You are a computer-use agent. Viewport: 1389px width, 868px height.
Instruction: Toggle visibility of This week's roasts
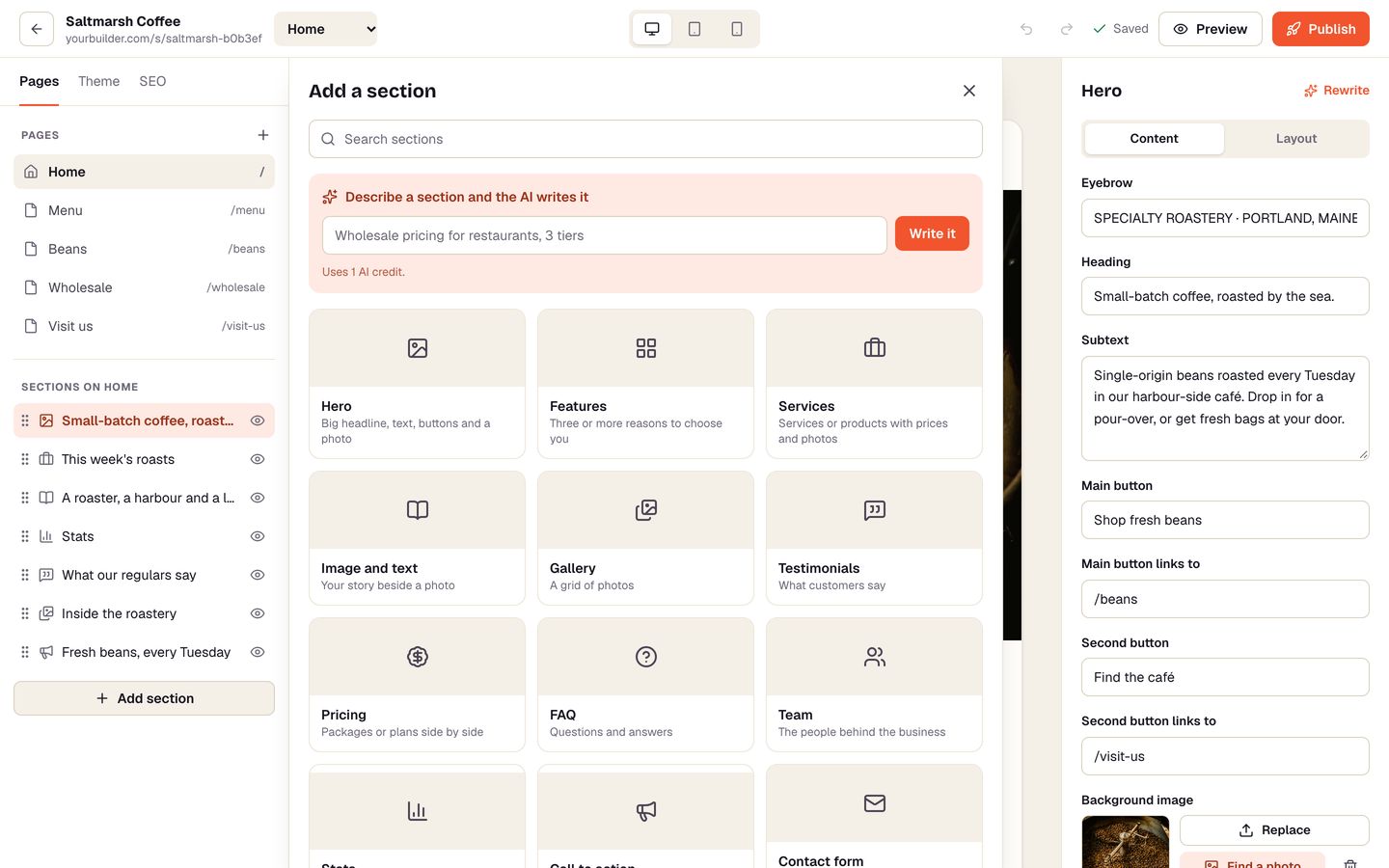click(258, 459)
